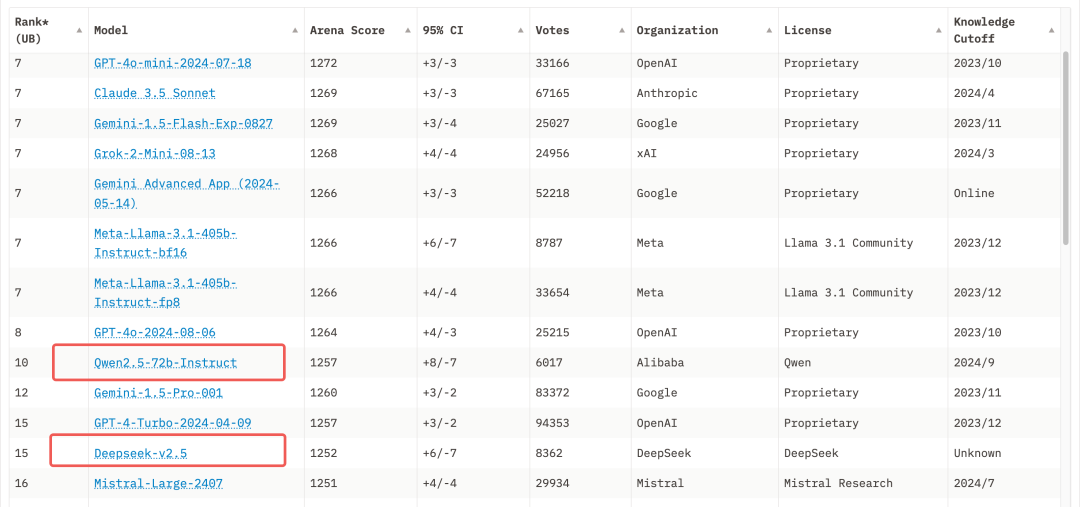Screen dimensions: 1080x507
Task: Click the Gemini-1.5-Pro-001 link
Action: 158,393
